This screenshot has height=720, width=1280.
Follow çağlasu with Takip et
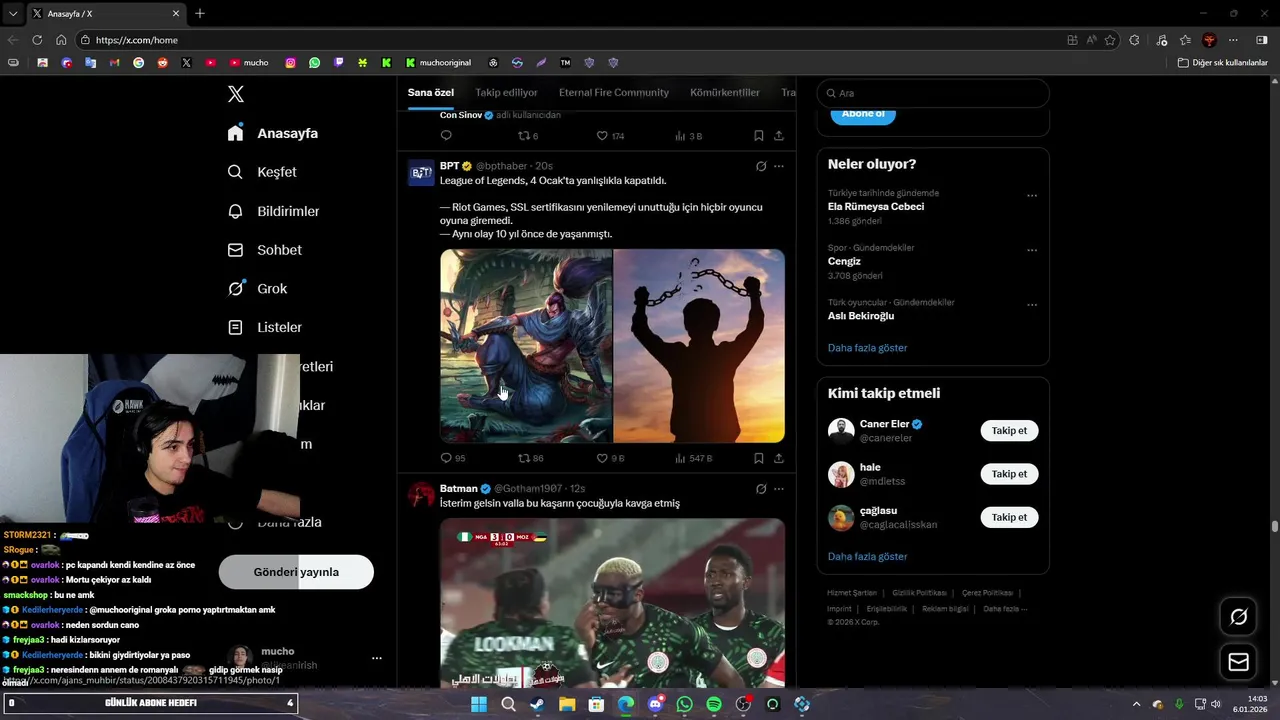[1009, 517]
